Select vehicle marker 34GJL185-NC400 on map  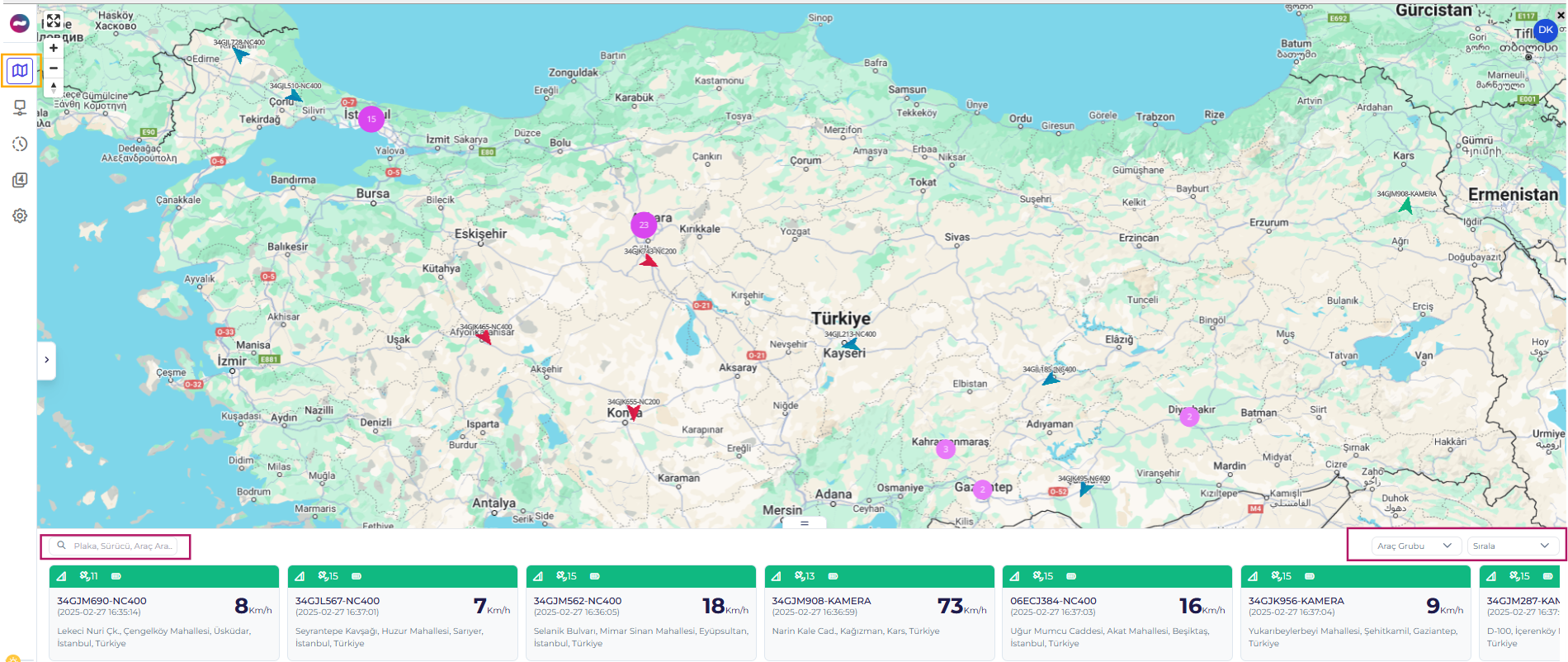(x=1050, y=380)
